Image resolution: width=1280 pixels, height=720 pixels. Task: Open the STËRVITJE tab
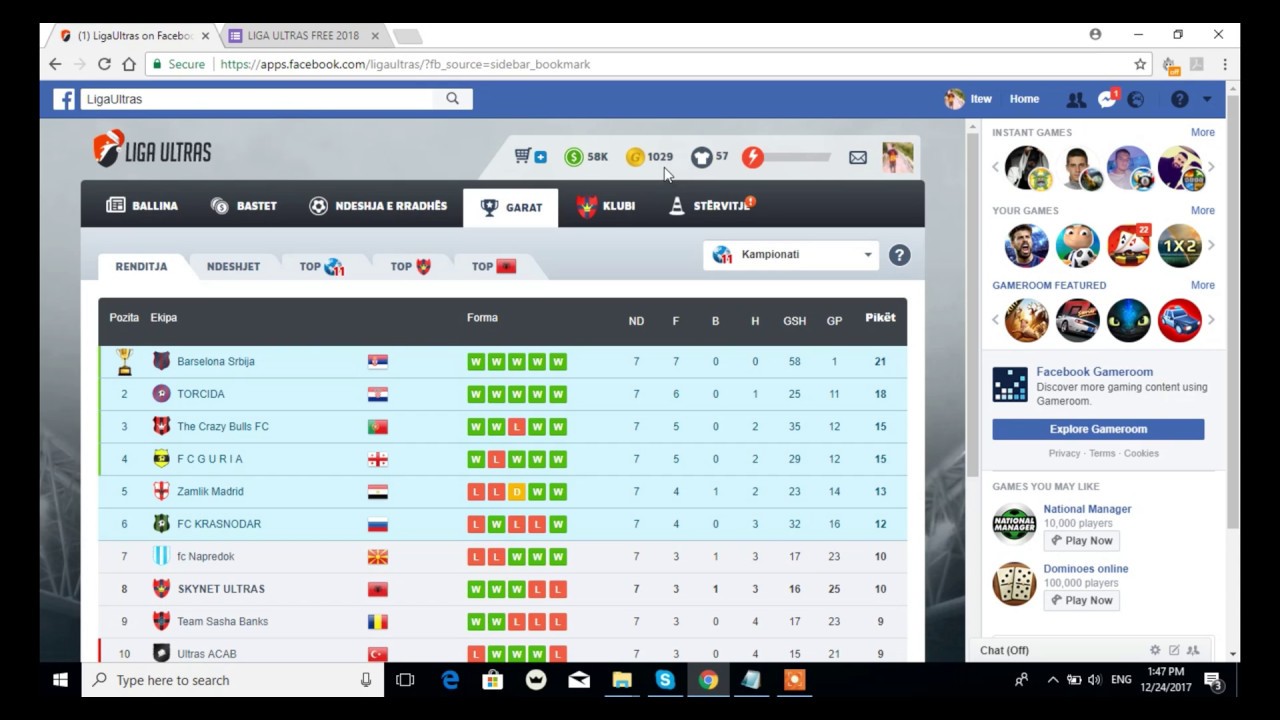coord(711,206)
